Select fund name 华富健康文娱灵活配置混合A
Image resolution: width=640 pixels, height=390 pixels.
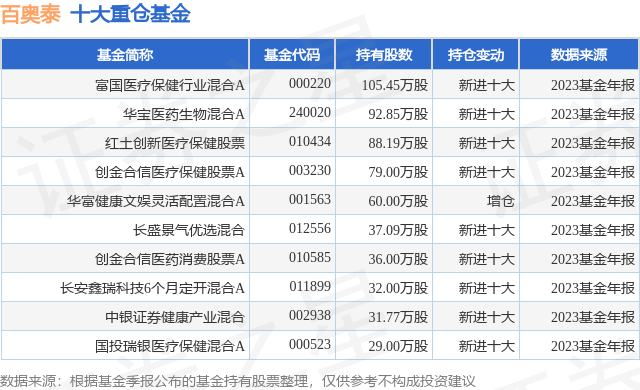(156, 201)
